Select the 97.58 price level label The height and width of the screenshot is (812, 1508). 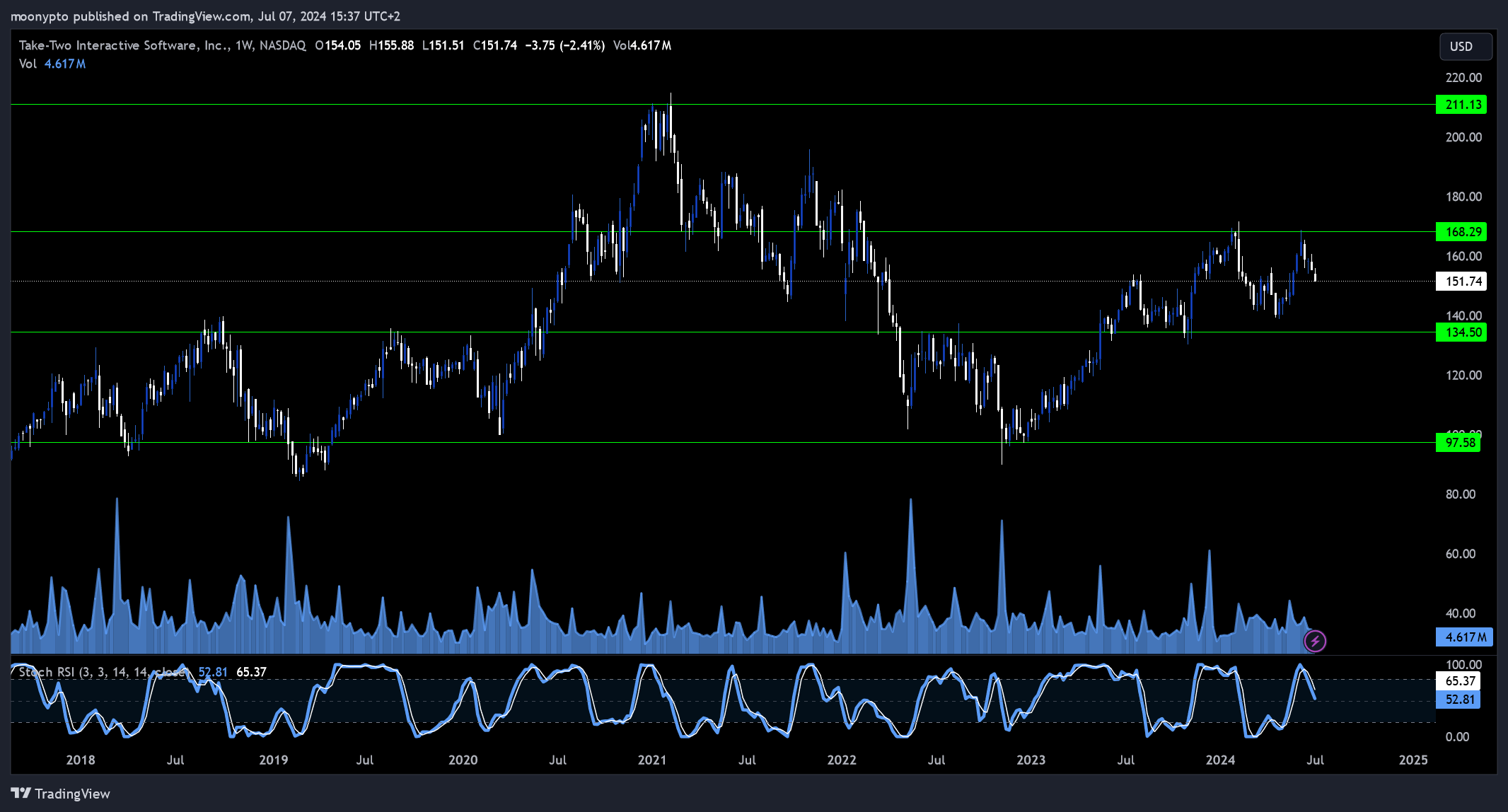pos(1458,443)
